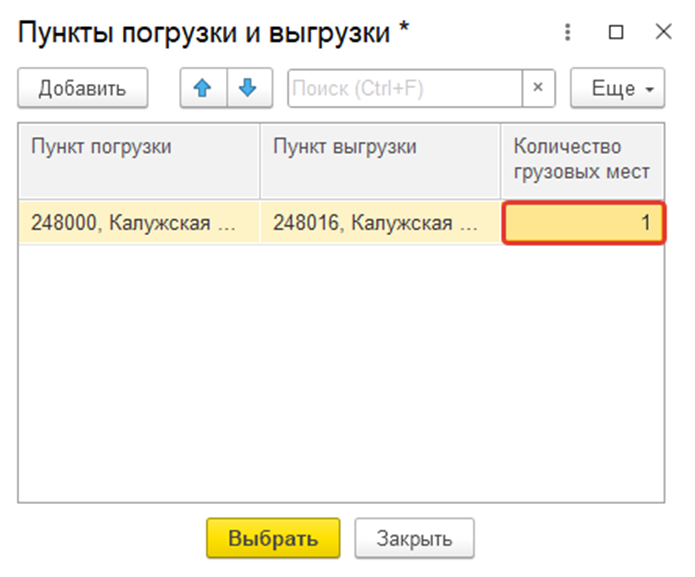Image resolution: width=695 pixels, height=577 pixels.
Task: Select the unloading point cell 248016, Калужская
Action: click(x=380, y=222)
